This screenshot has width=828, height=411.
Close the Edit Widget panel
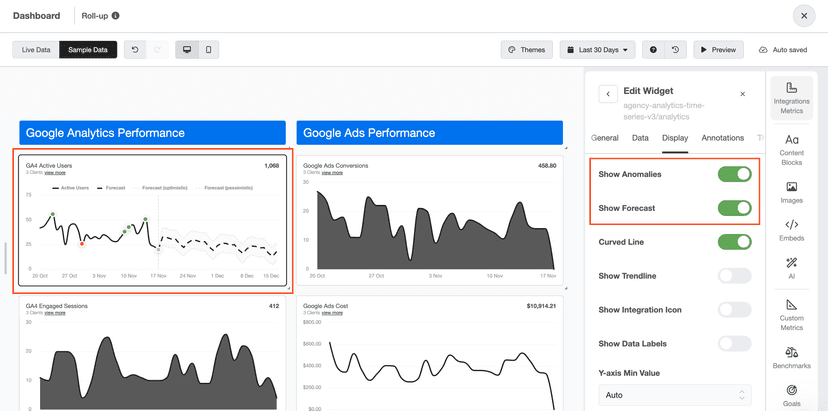(x=742, y=94)
